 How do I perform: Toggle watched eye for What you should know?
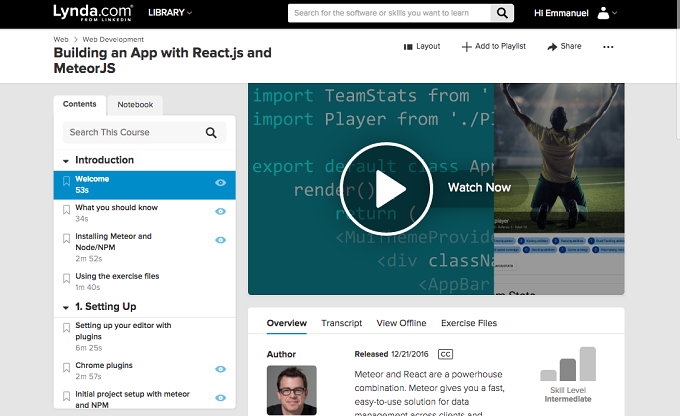coord(221,211)
